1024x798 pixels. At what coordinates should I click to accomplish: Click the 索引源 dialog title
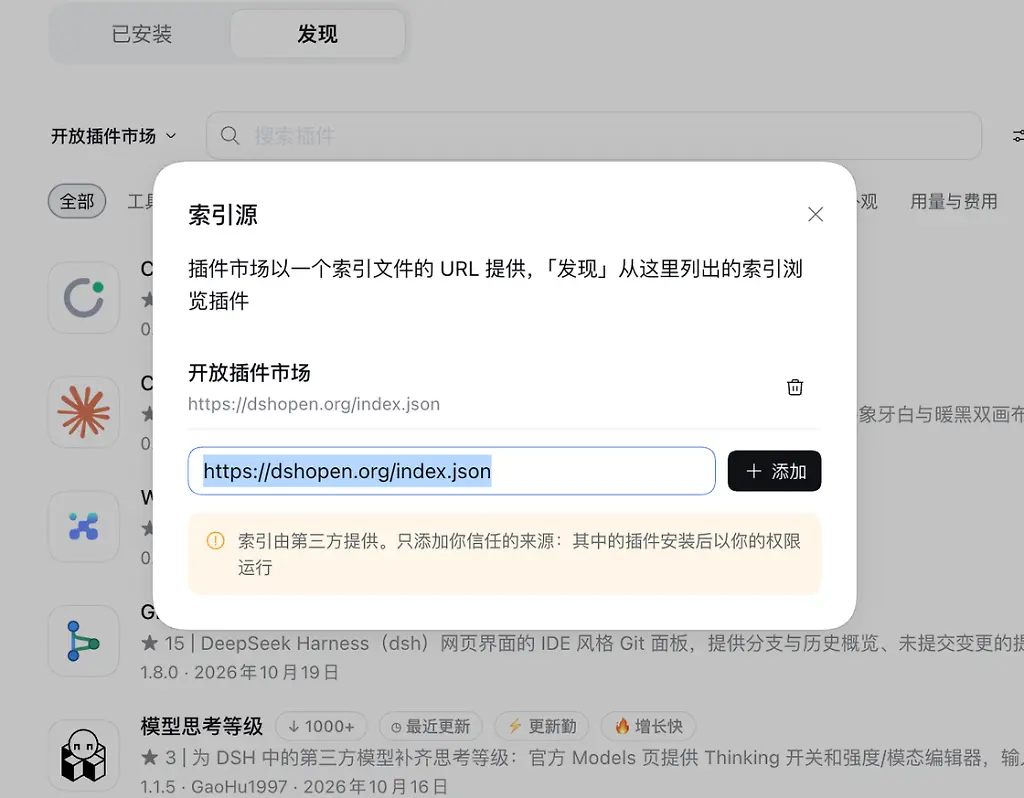coord(223,215)
